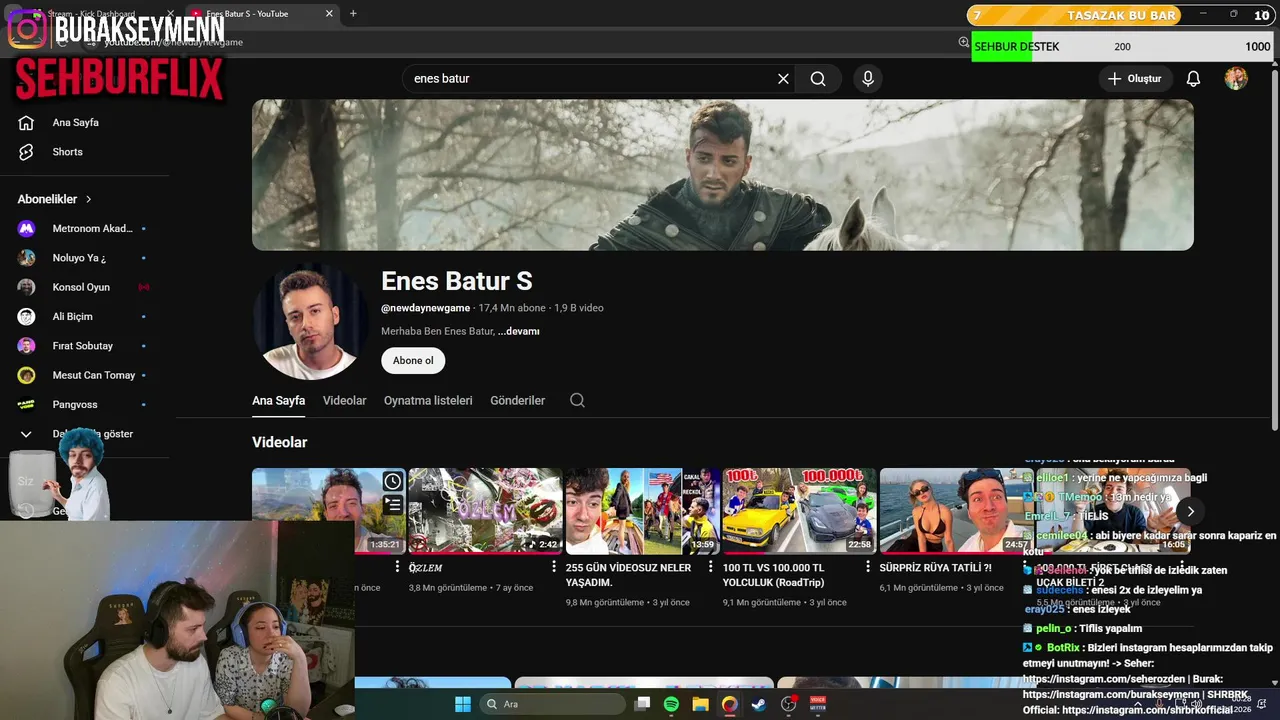Viewport: 1280px width, 720px height.
Task: Expand the sidebar subscriptions with the down chevron
Action: (x=27, y=434)
